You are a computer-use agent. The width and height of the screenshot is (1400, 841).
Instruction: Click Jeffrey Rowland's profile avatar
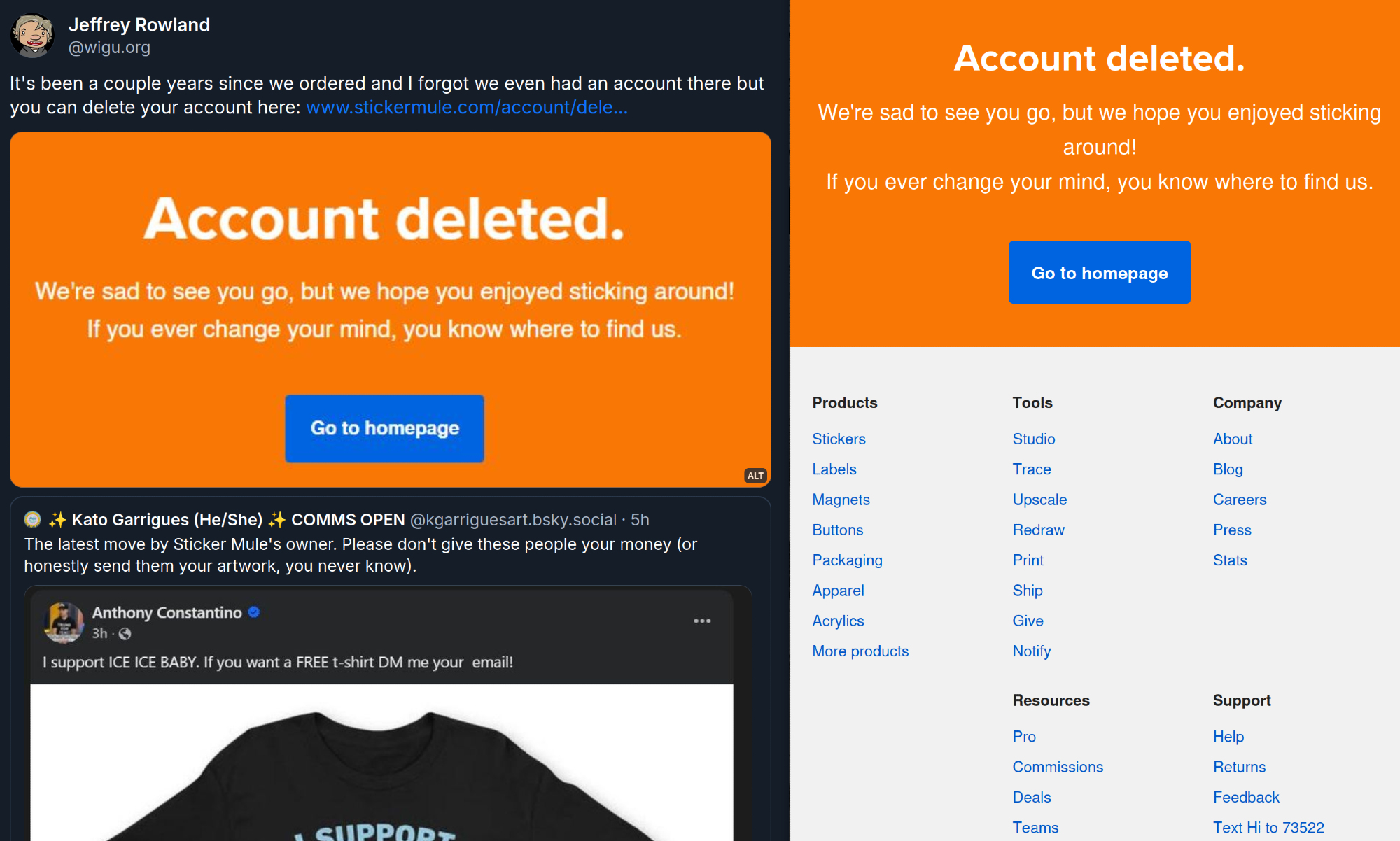32,35
